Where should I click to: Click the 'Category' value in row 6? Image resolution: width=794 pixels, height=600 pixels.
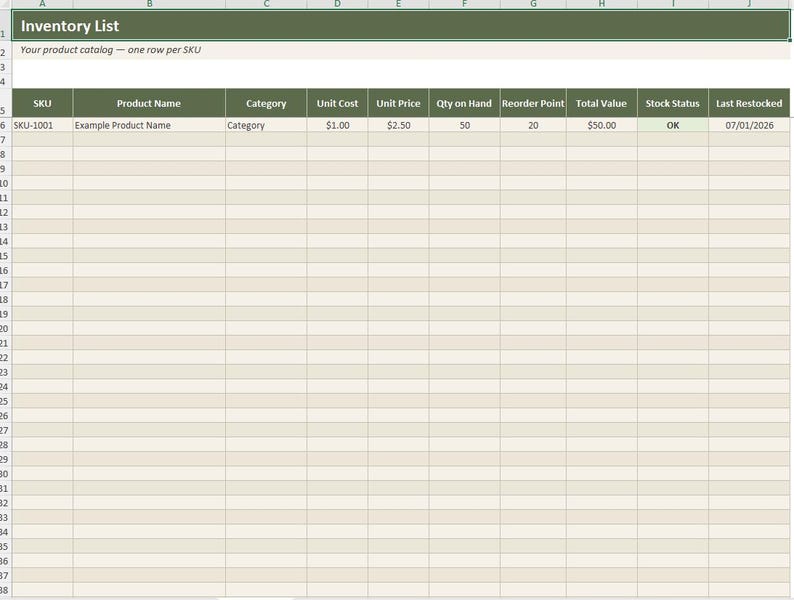click(266, 125)
